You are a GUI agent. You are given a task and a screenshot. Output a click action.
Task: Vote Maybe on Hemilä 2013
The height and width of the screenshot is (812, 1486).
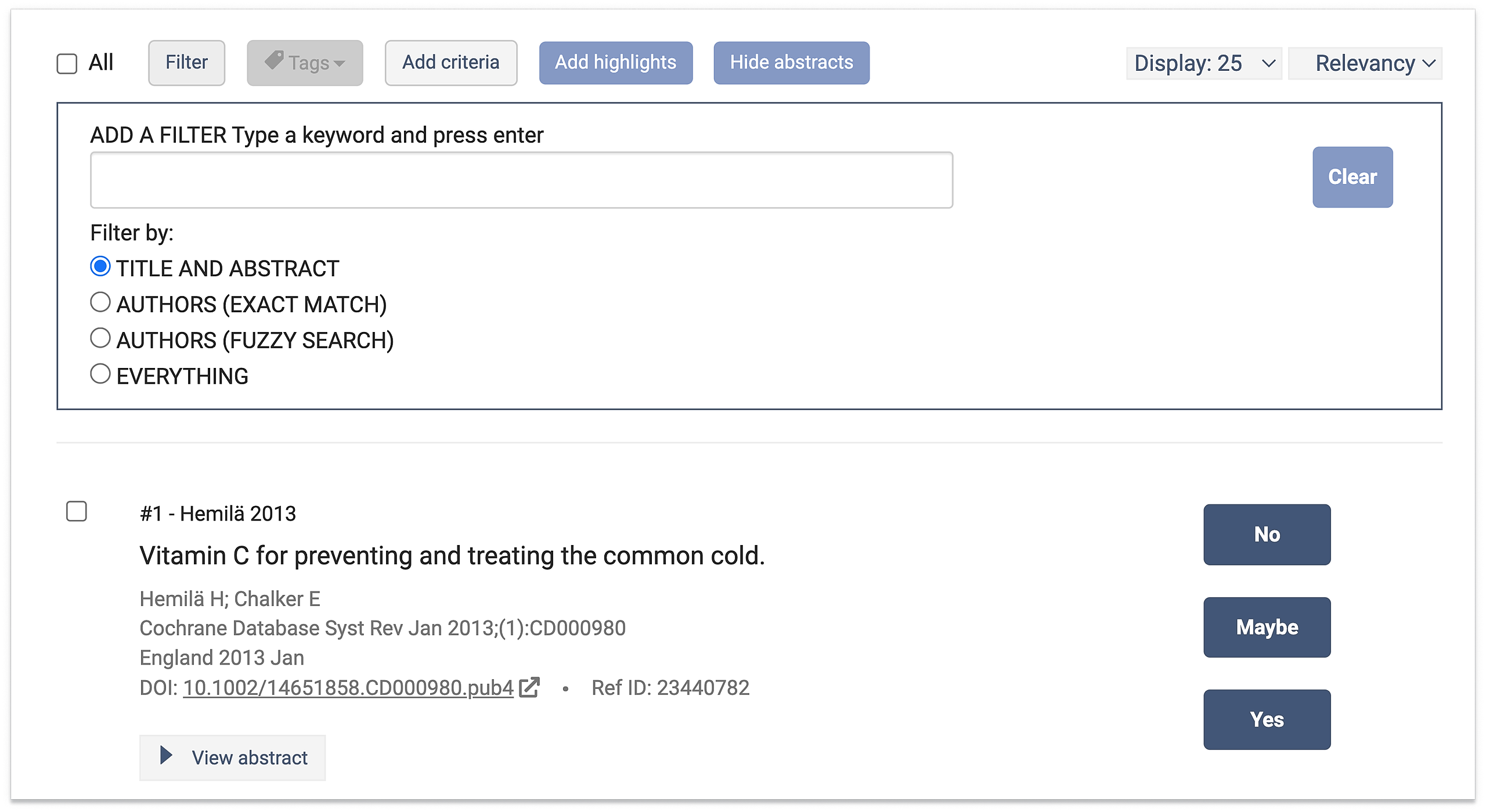1267,627
